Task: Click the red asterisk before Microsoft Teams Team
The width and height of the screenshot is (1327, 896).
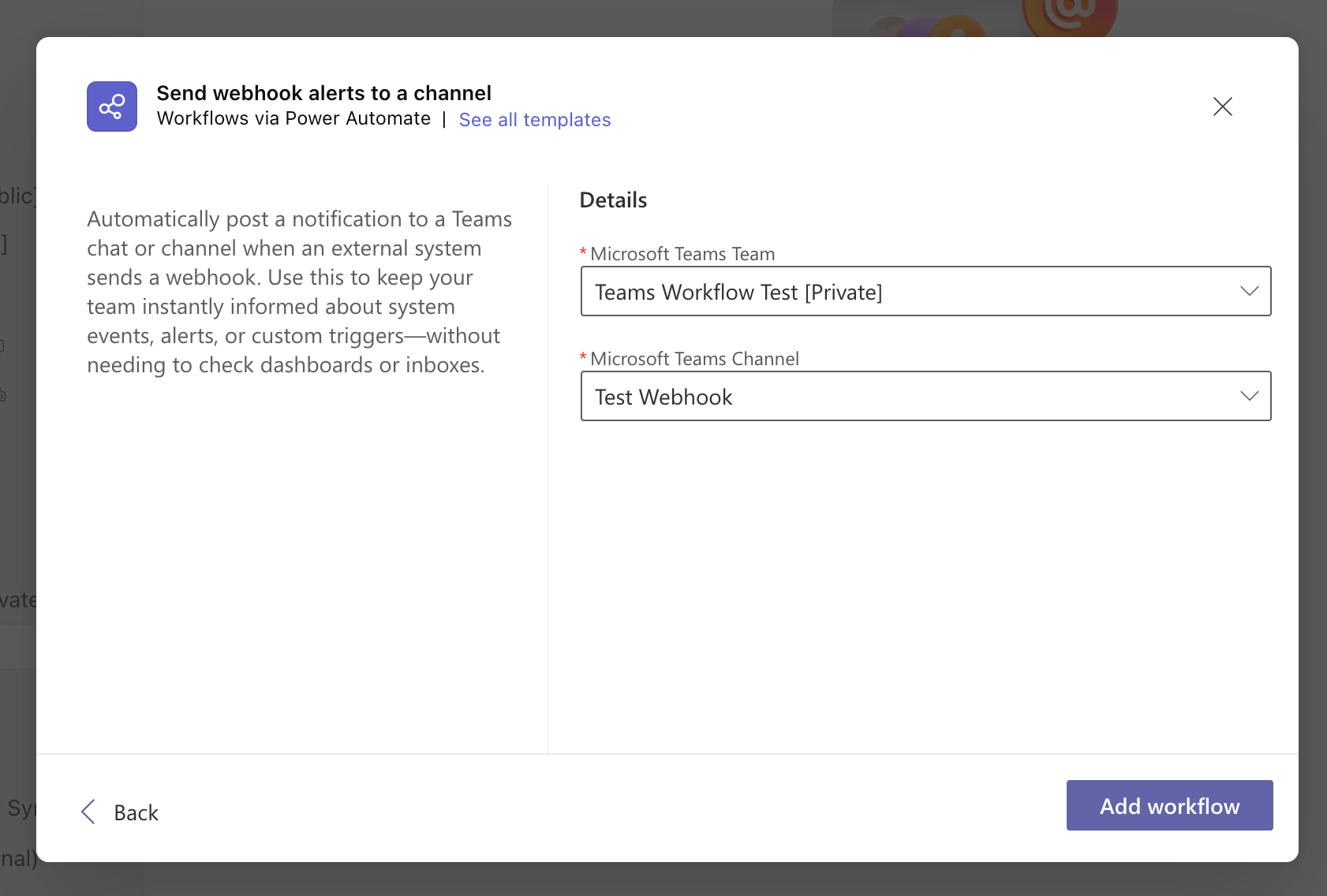Action: coord(583,253)
